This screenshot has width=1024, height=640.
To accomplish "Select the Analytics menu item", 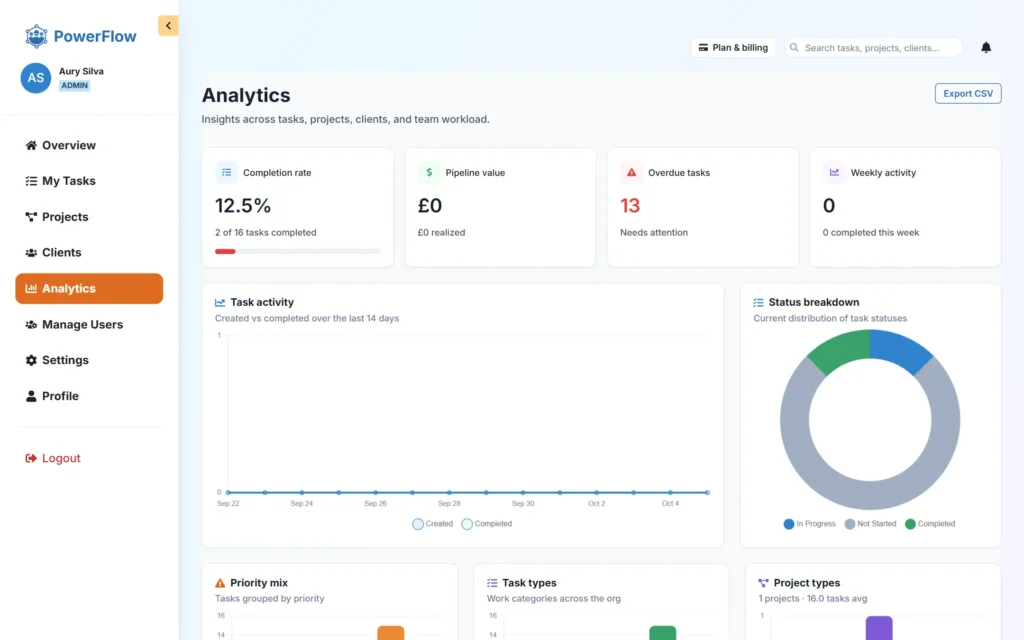I will pyautogui.click(x=89, y=288).
